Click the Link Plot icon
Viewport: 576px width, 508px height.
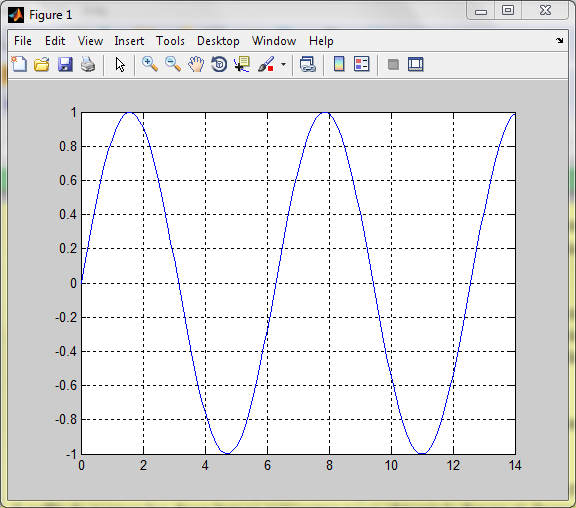[x=307, y=64]
